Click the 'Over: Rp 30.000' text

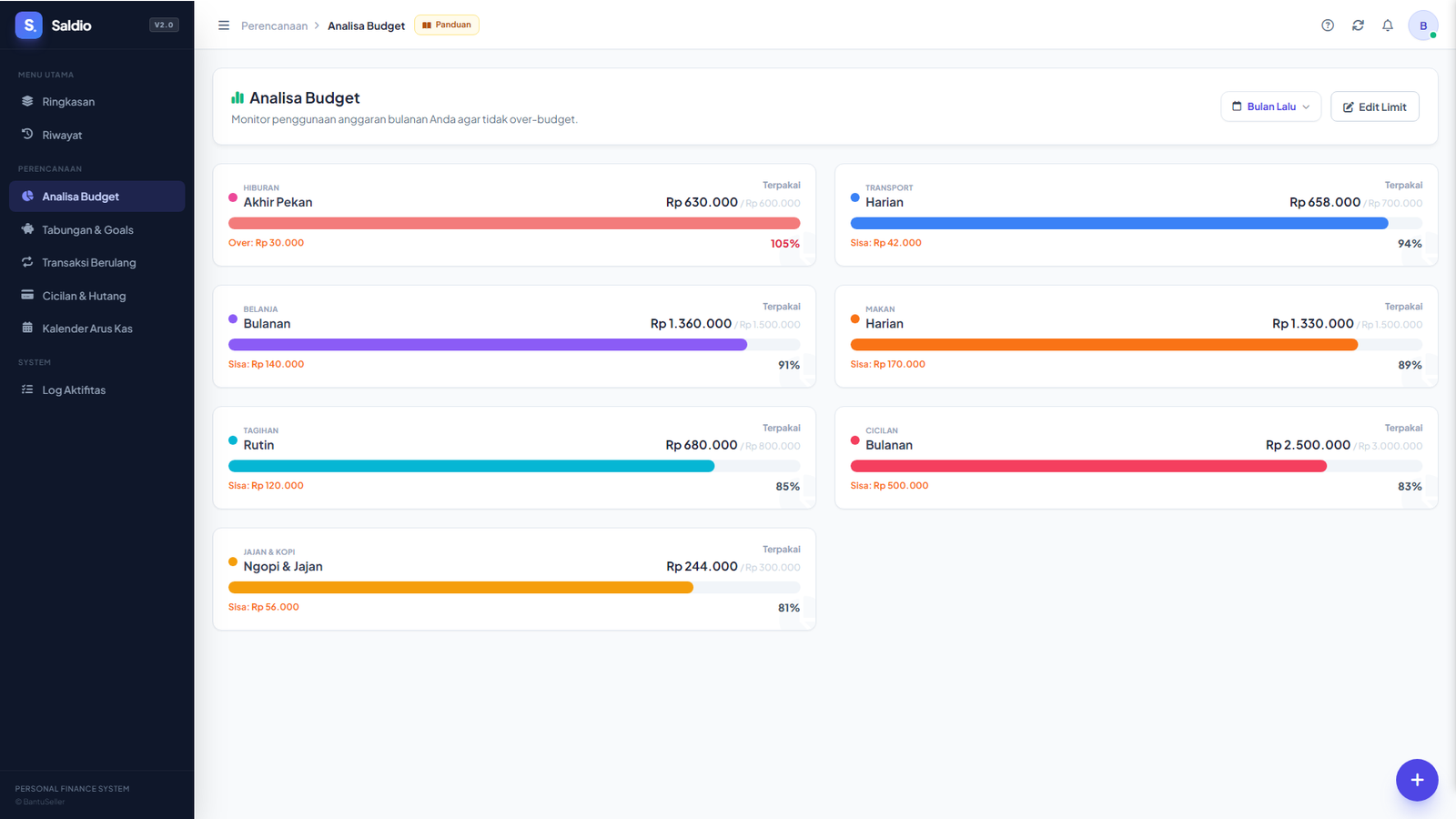pos(266,243)
